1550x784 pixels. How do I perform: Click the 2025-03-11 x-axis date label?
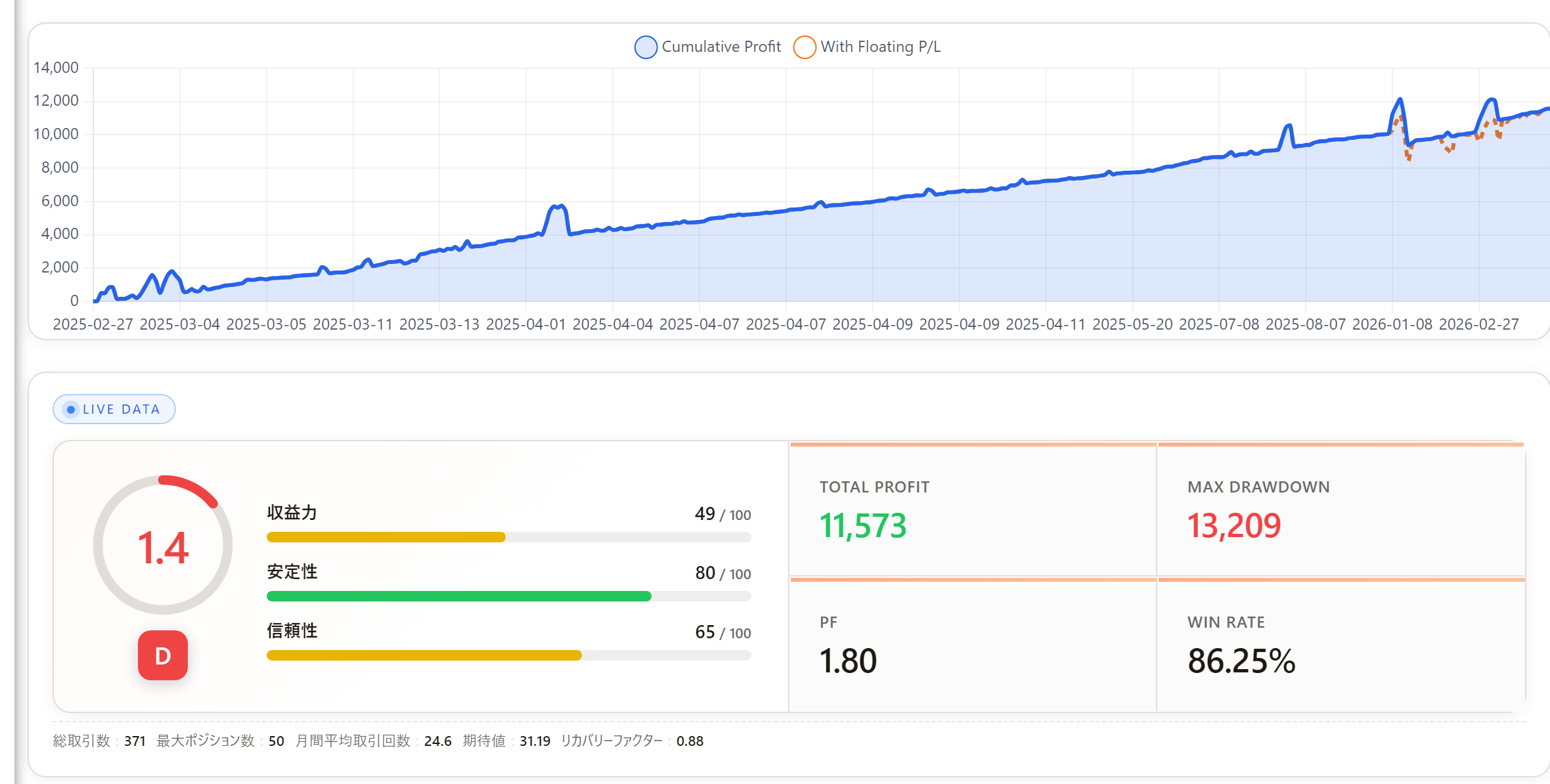(353, 324)
